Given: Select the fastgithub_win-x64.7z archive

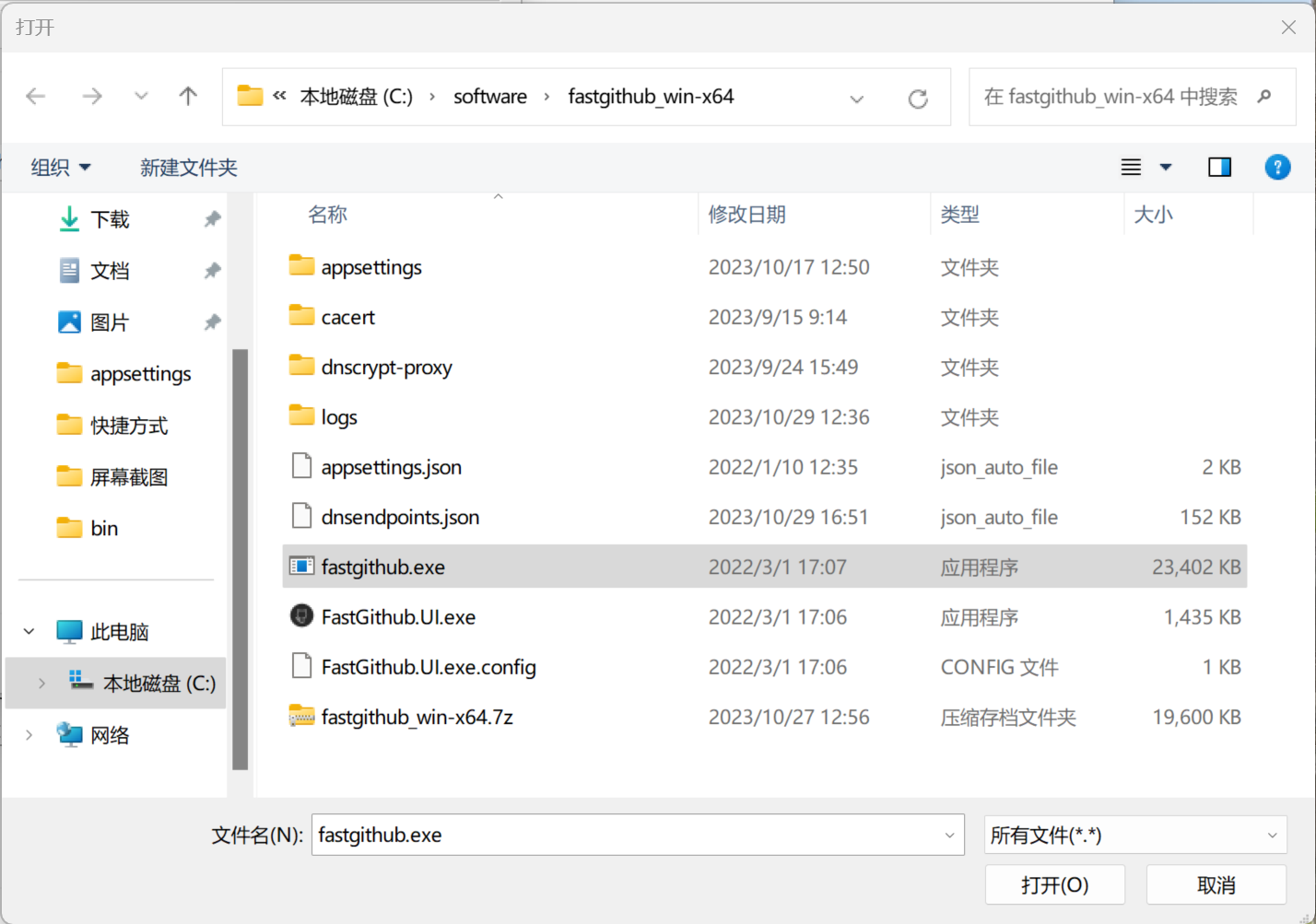Looking at the screenshot, I should click(x=417, y=717).
